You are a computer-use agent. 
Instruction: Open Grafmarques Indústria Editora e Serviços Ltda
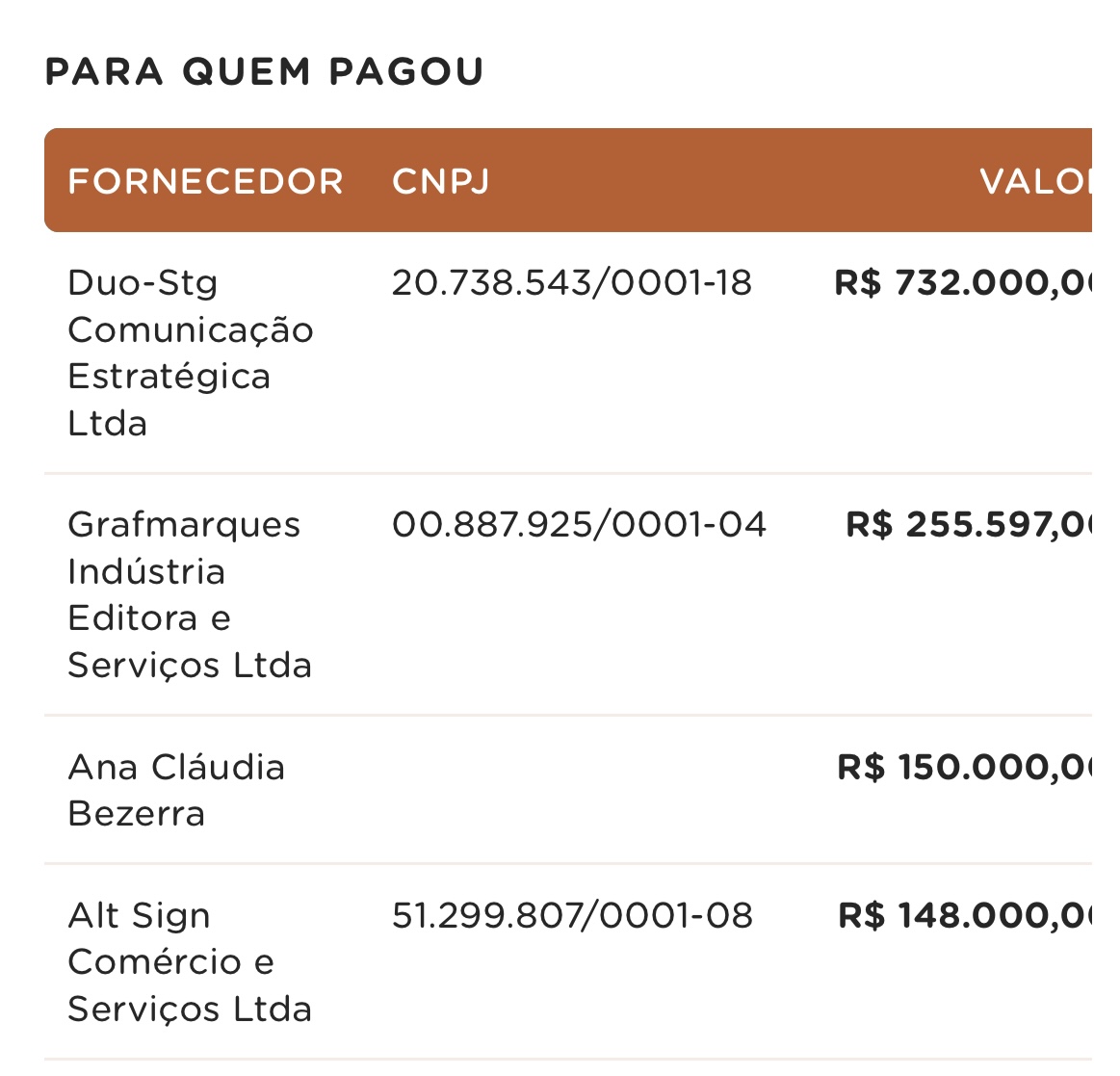point(190,595)
